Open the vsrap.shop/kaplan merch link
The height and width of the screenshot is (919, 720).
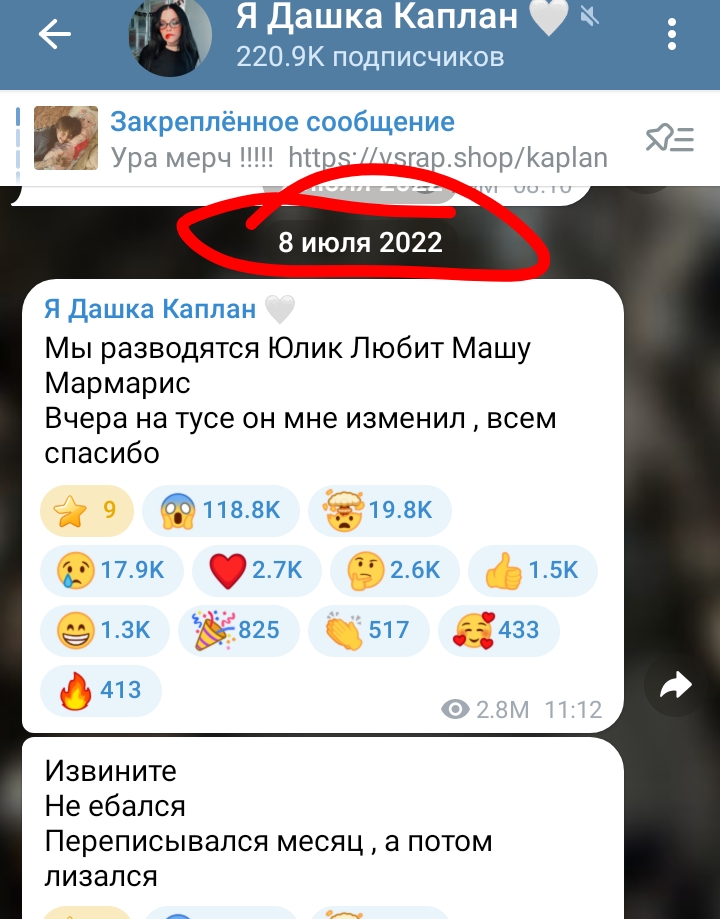click(448, 158)
